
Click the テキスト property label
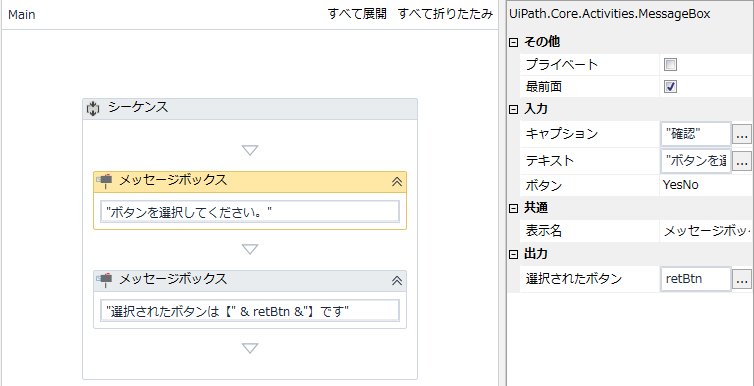pyautogui.click(x=550, y=161)
